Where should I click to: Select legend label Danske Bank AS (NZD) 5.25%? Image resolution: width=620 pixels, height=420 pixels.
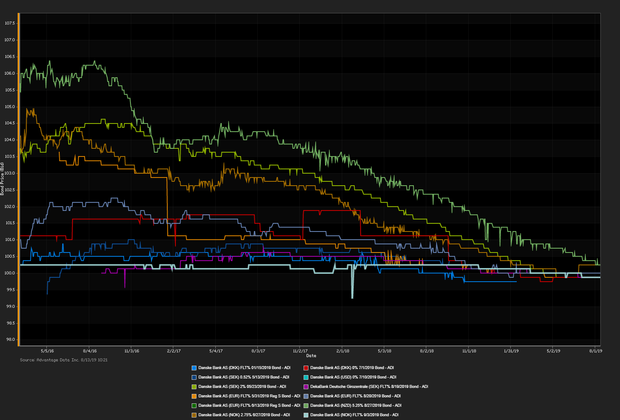pyautogui.click(x=356, y=405)
